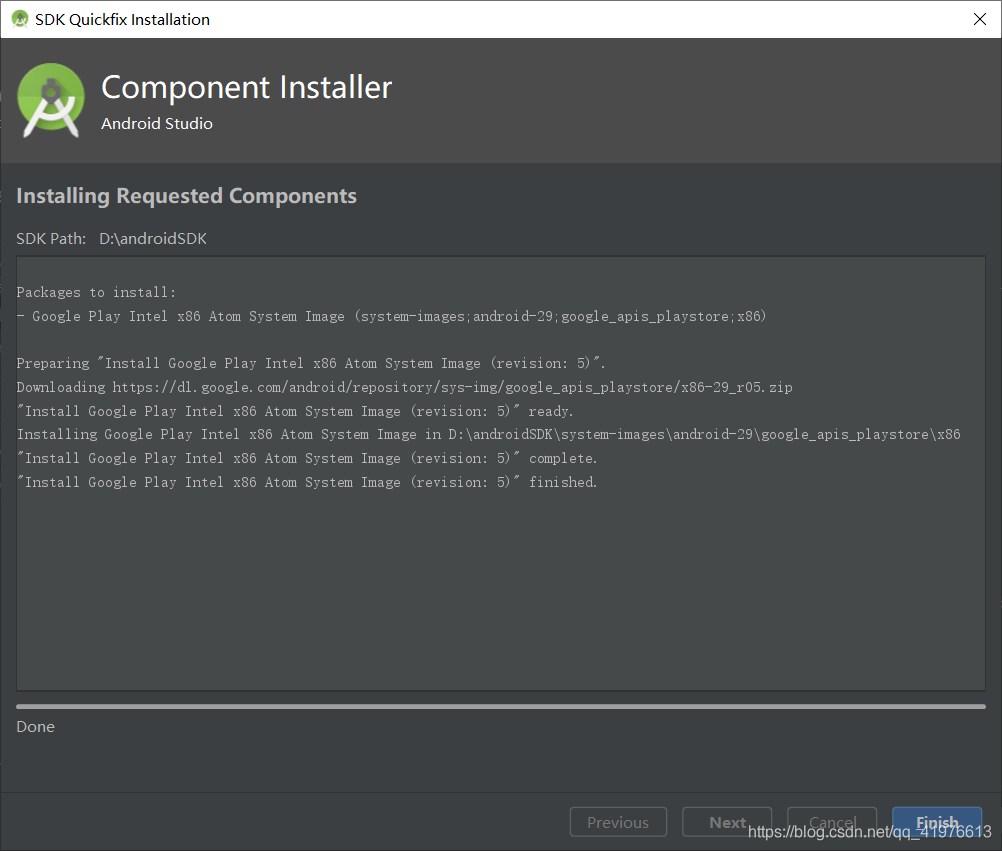Image resolution: width=1002 pixels, height=851 pixels.
Task: Click the "Downloading https://dl.google.com" log line
Action: pyautogui.click(x=404, y=387)
